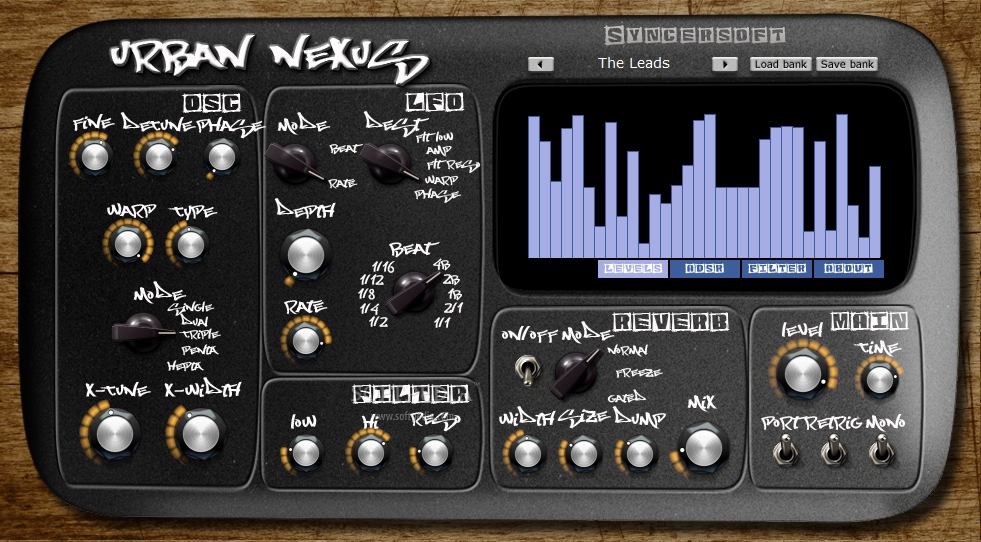This screenshot has width=981, height=542.
Task: Click the Reverb Mix knob
Action: (704, 448)
